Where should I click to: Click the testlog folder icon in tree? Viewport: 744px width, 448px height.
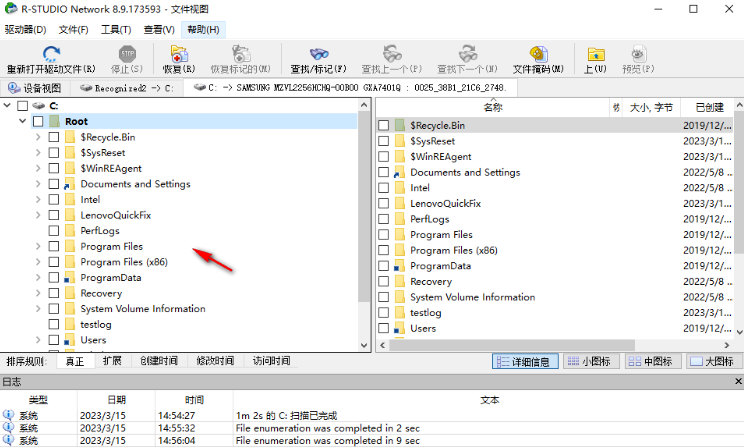coord(70,325)
